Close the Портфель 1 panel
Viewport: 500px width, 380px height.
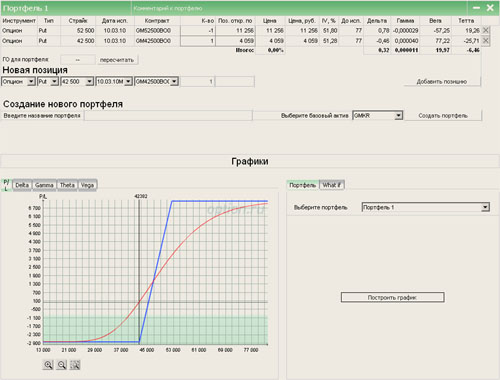[x=490, y=8]
